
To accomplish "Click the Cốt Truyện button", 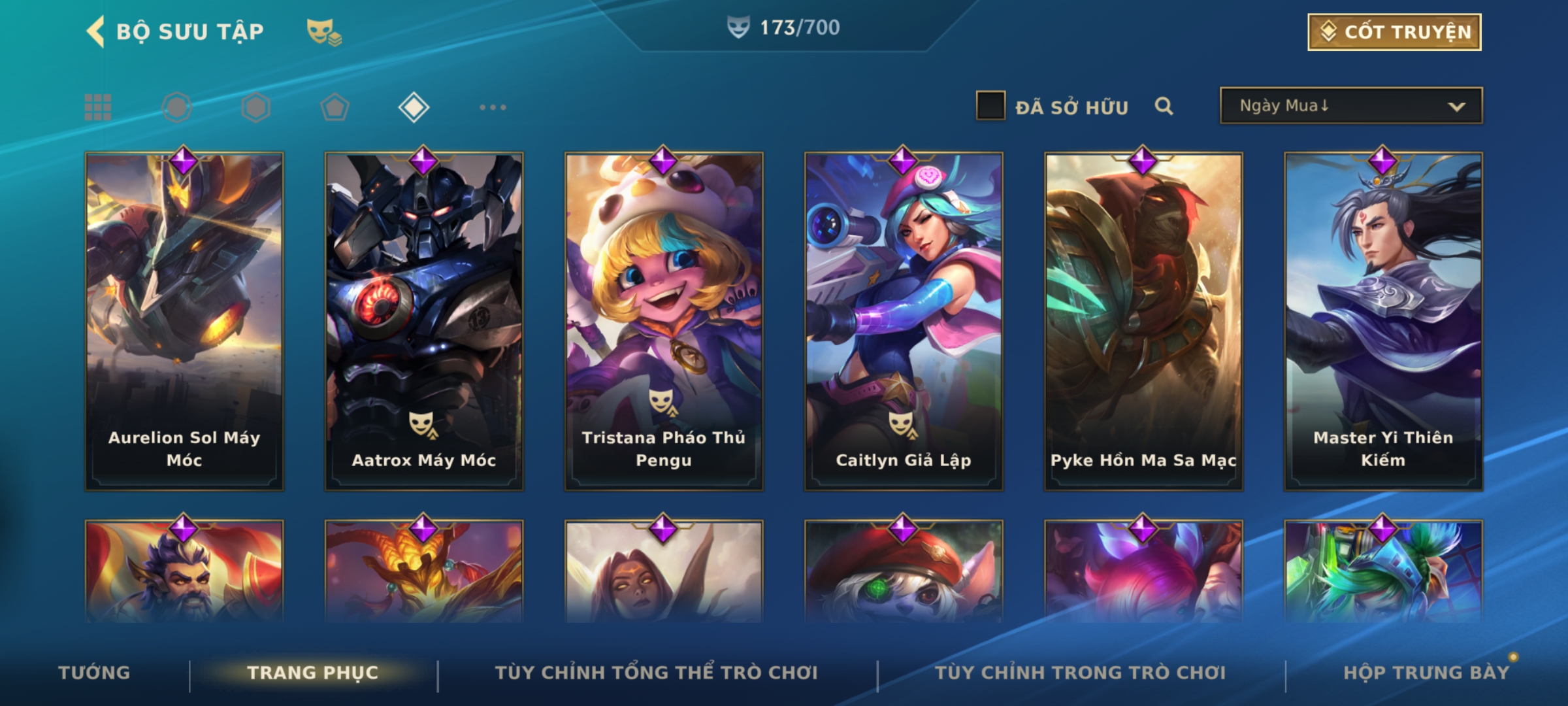I will (1394, 32).
